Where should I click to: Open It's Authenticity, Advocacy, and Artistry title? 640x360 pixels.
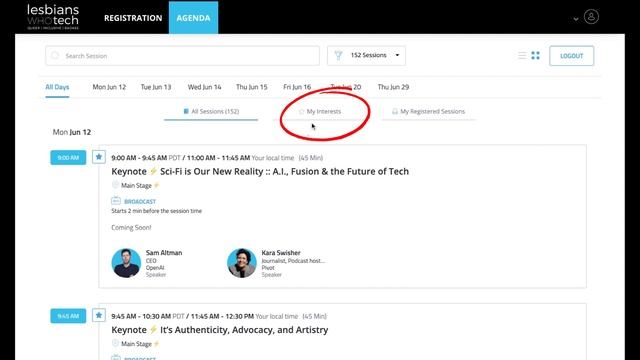pos(220,330)
